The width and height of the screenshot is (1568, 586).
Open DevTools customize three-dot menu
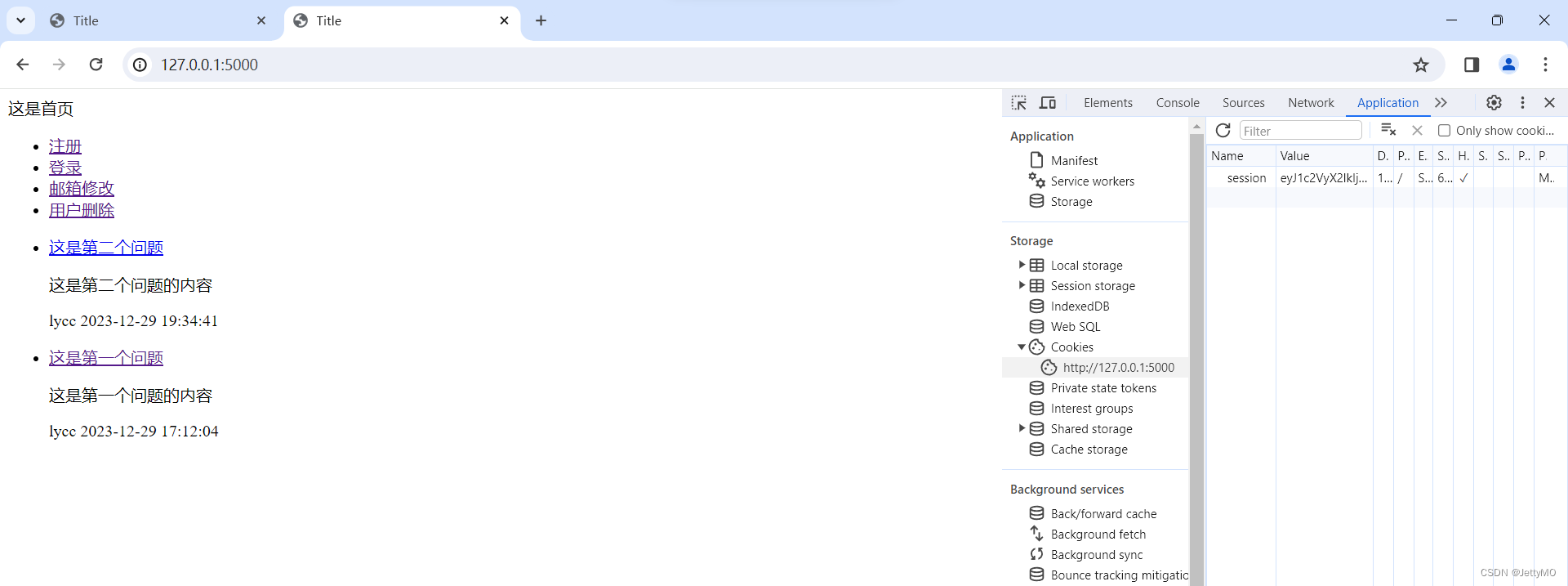pos(1522,103)
